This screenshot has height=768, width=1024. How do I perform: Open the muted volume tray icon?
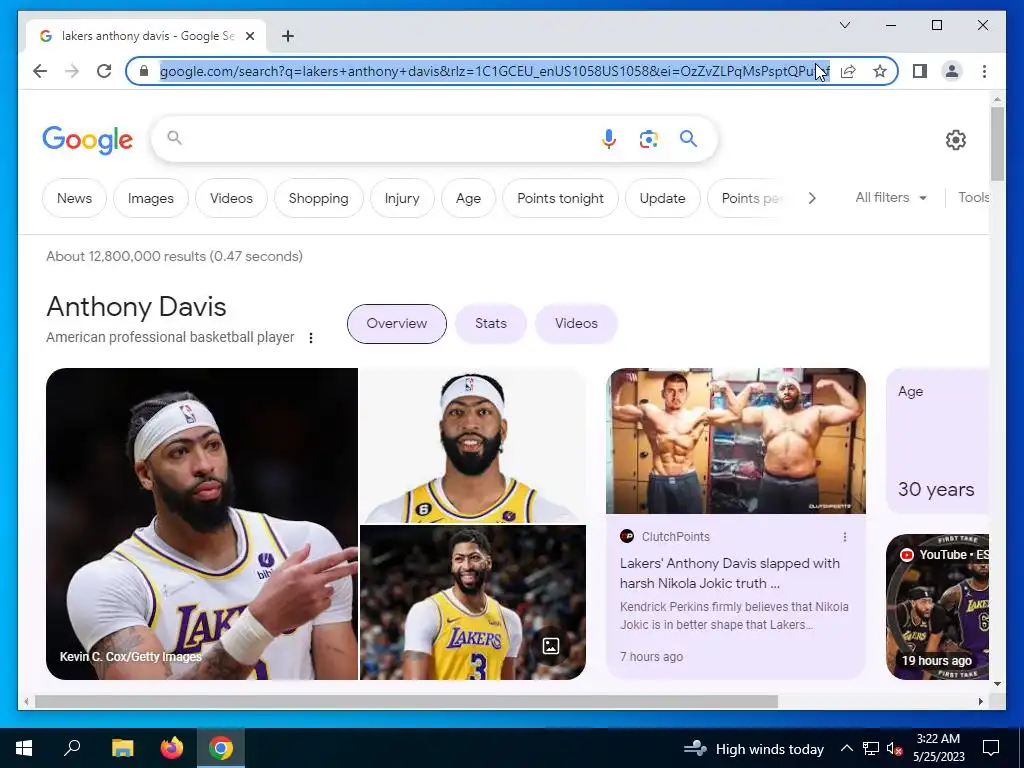pyautogui.click(x=894, y=748)
